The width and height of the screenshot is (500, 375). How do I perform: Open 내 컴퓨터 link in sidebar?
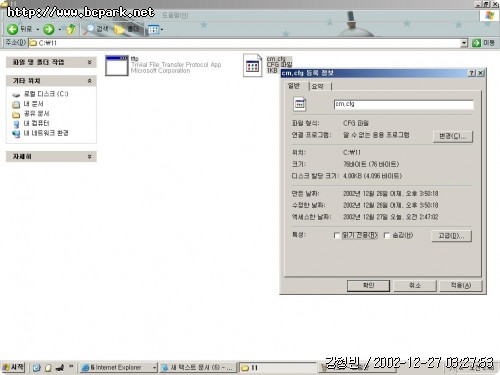[36, 123]
